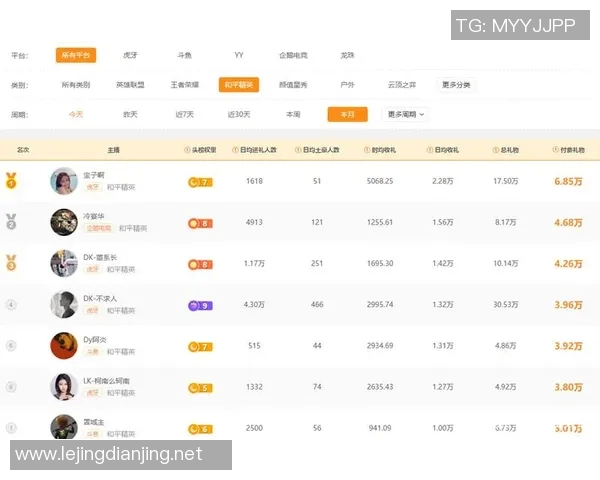Open the info icon beside 付费礼物 header

click(555, 150)
